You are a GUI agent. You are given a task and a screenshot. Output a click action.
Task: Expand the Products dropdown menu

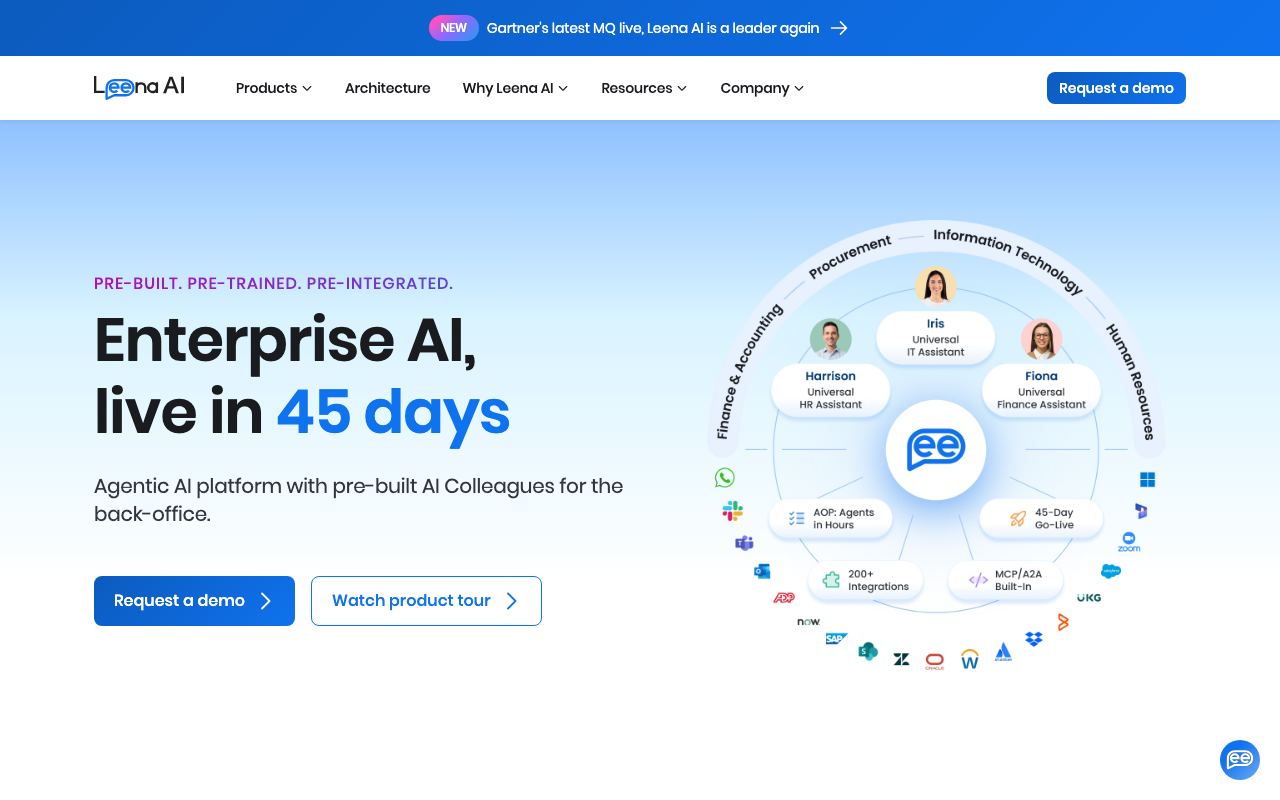(274, 88)
